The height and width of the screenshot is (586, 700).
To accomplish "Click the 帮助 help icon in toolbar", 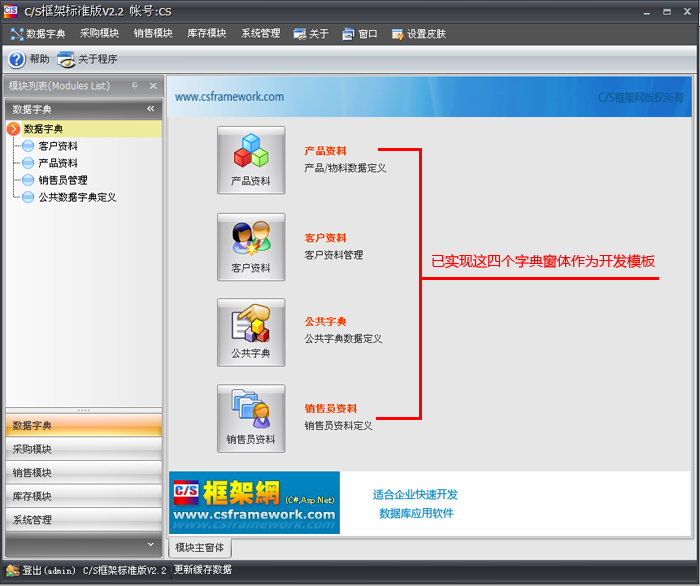I will coord(17,60).
